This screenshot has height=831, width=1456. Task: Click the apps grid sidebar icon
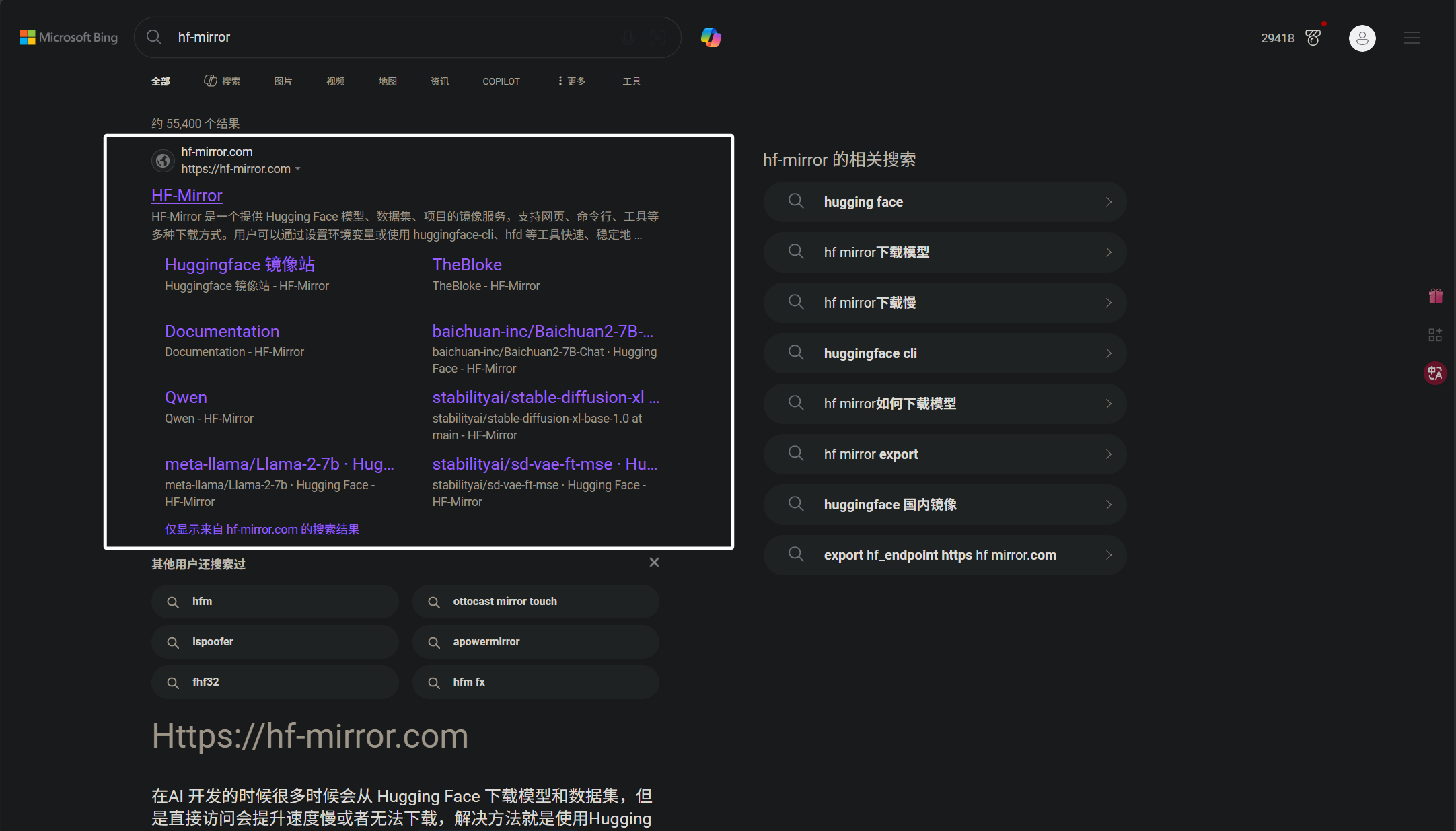click(1435, 334)
